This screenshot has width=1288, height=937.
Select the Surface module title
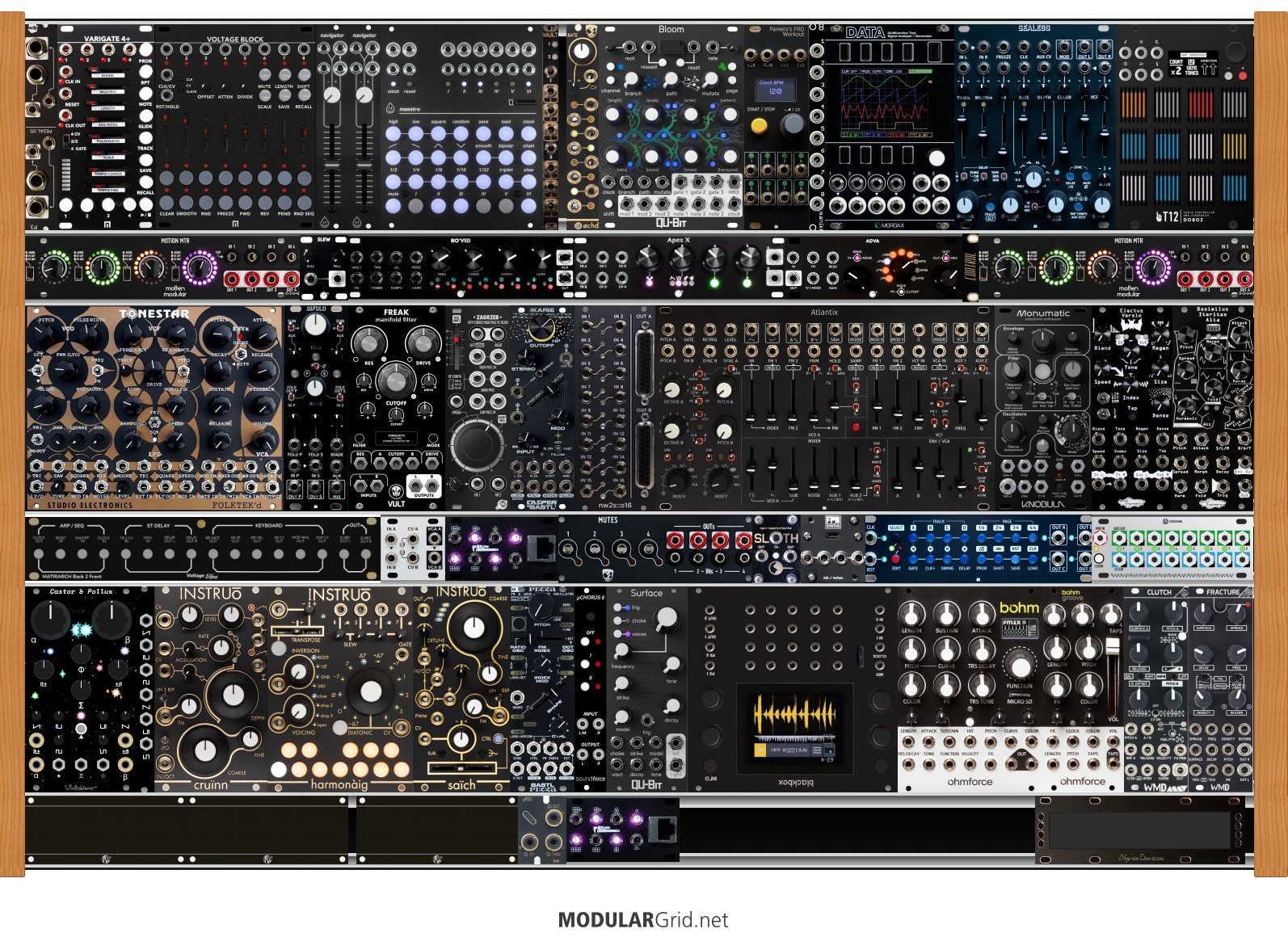(646, 593)
